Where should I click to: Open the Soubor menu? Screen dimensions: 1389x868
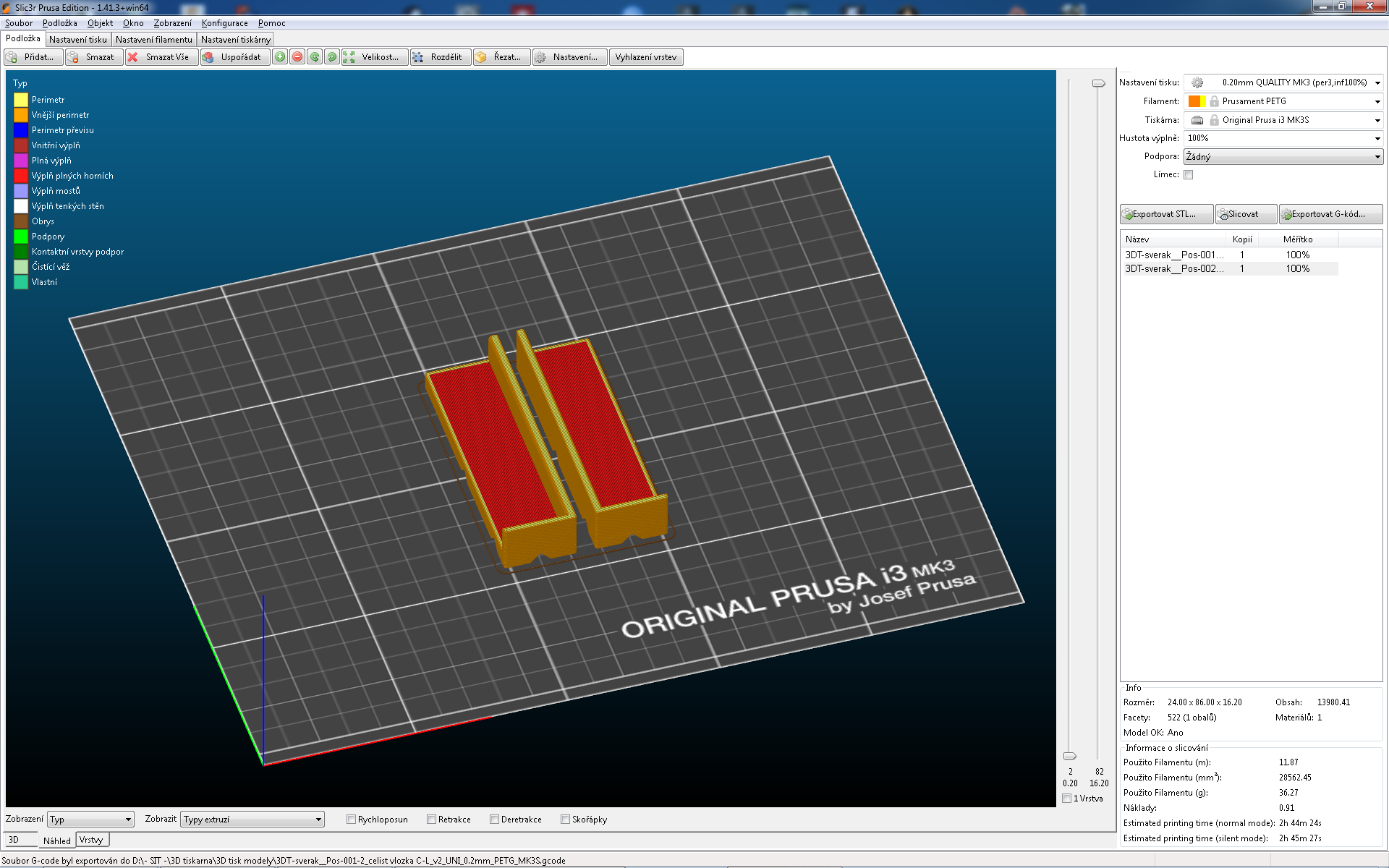pos(18,23)
